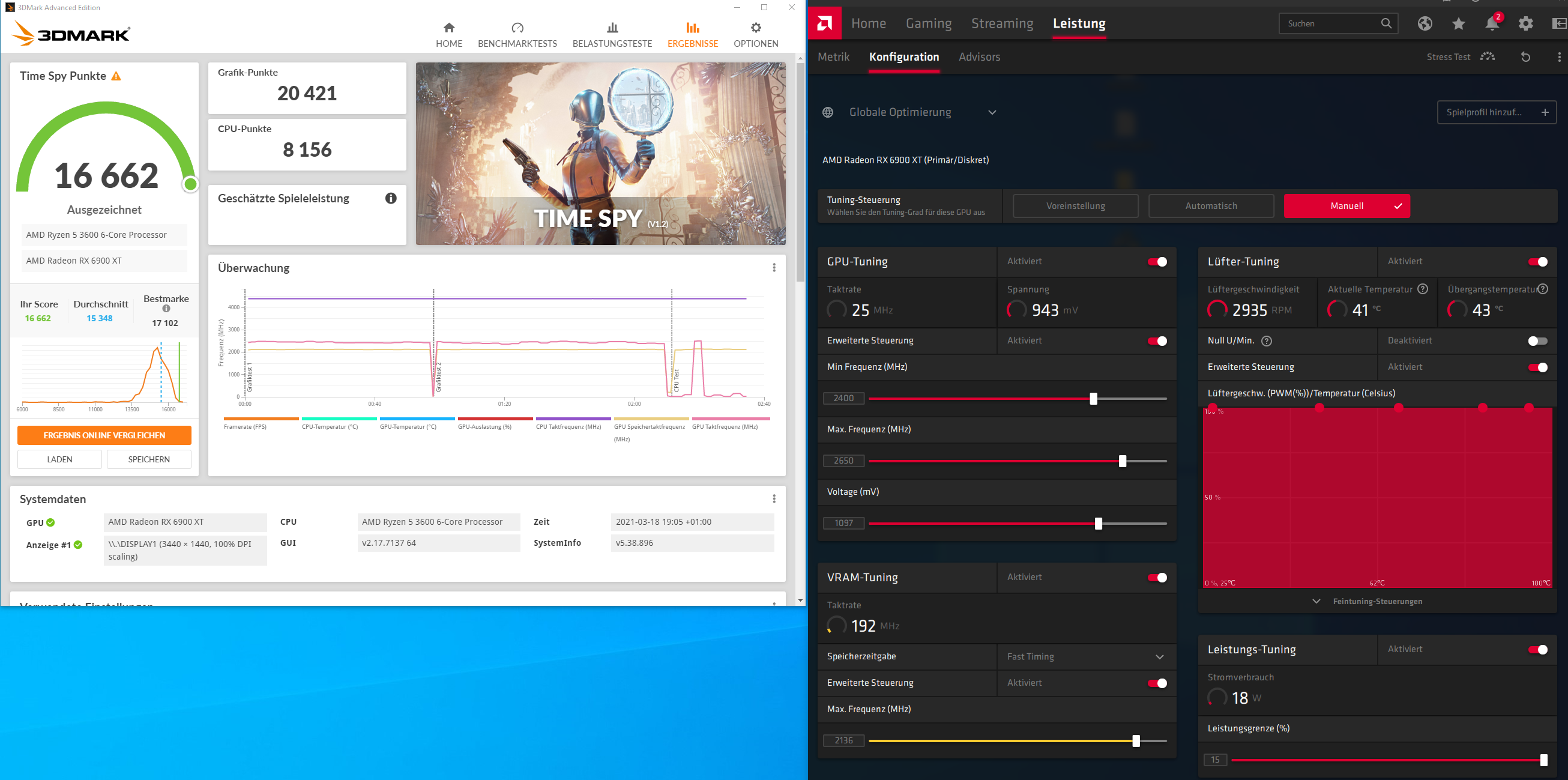The image size is (1568, 780).
Task: Enable the Null U/Min. toggle
Action: pos(1537,341)
